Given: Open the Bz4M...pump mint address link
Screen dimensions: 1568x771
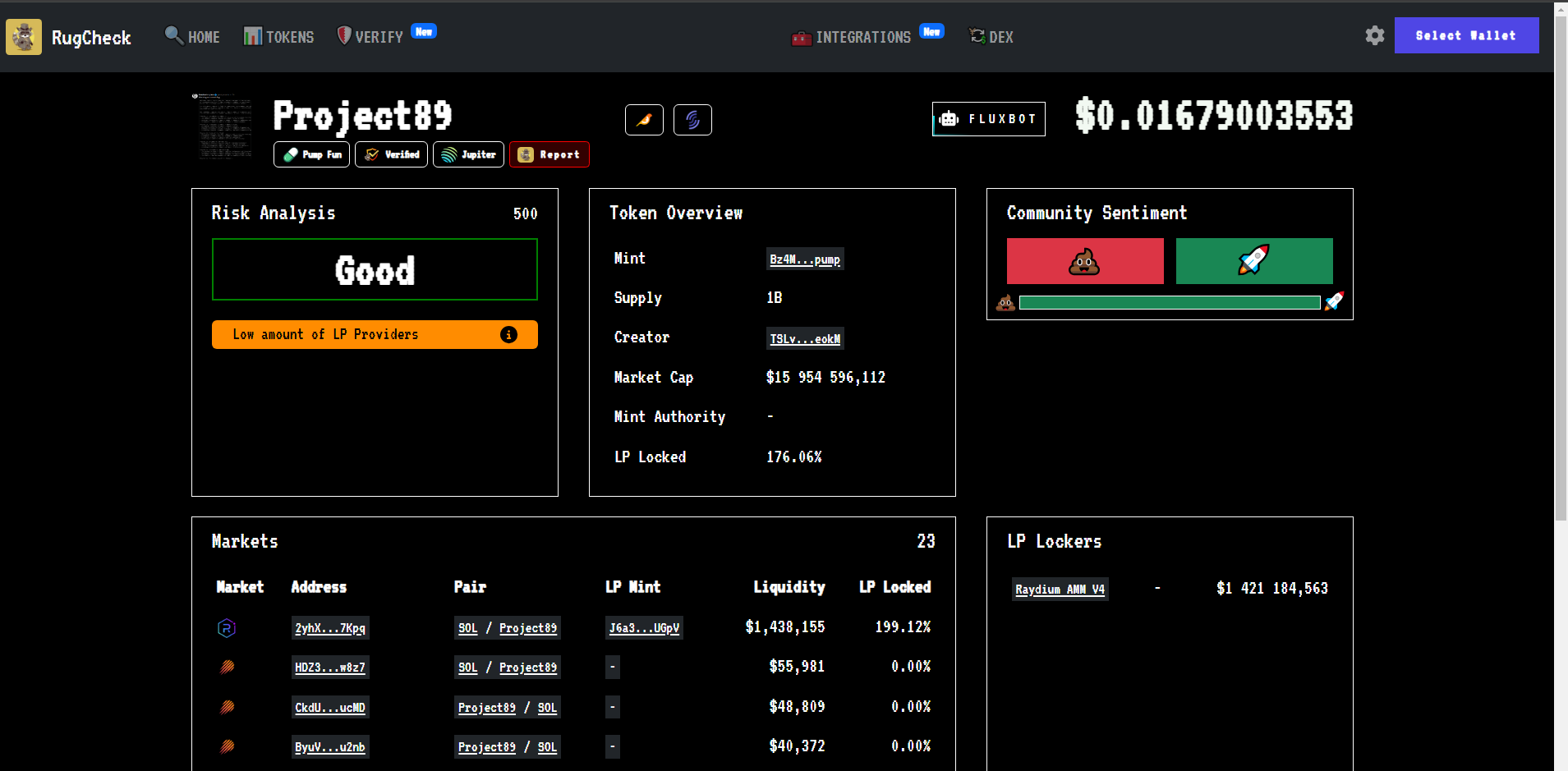Looking at the screenshot, I should click(805, 259).
